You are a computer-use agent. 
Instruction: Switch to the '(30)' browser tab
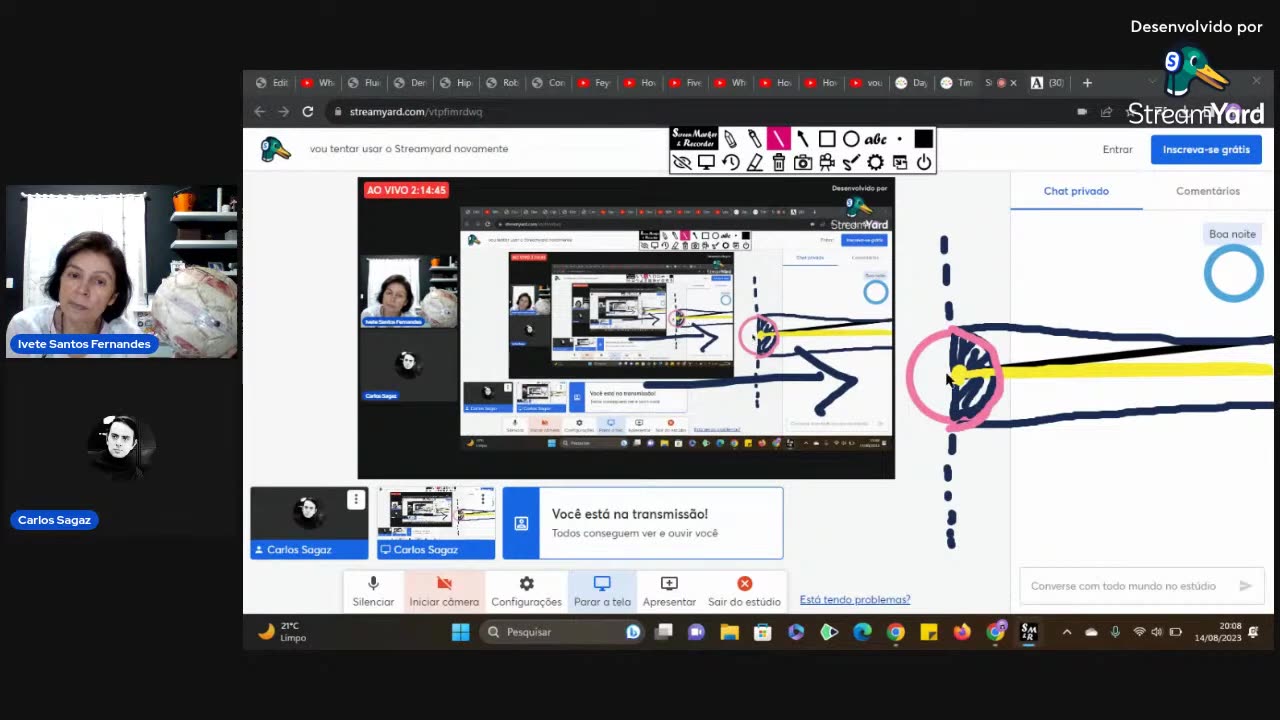tap(1048, 83)
